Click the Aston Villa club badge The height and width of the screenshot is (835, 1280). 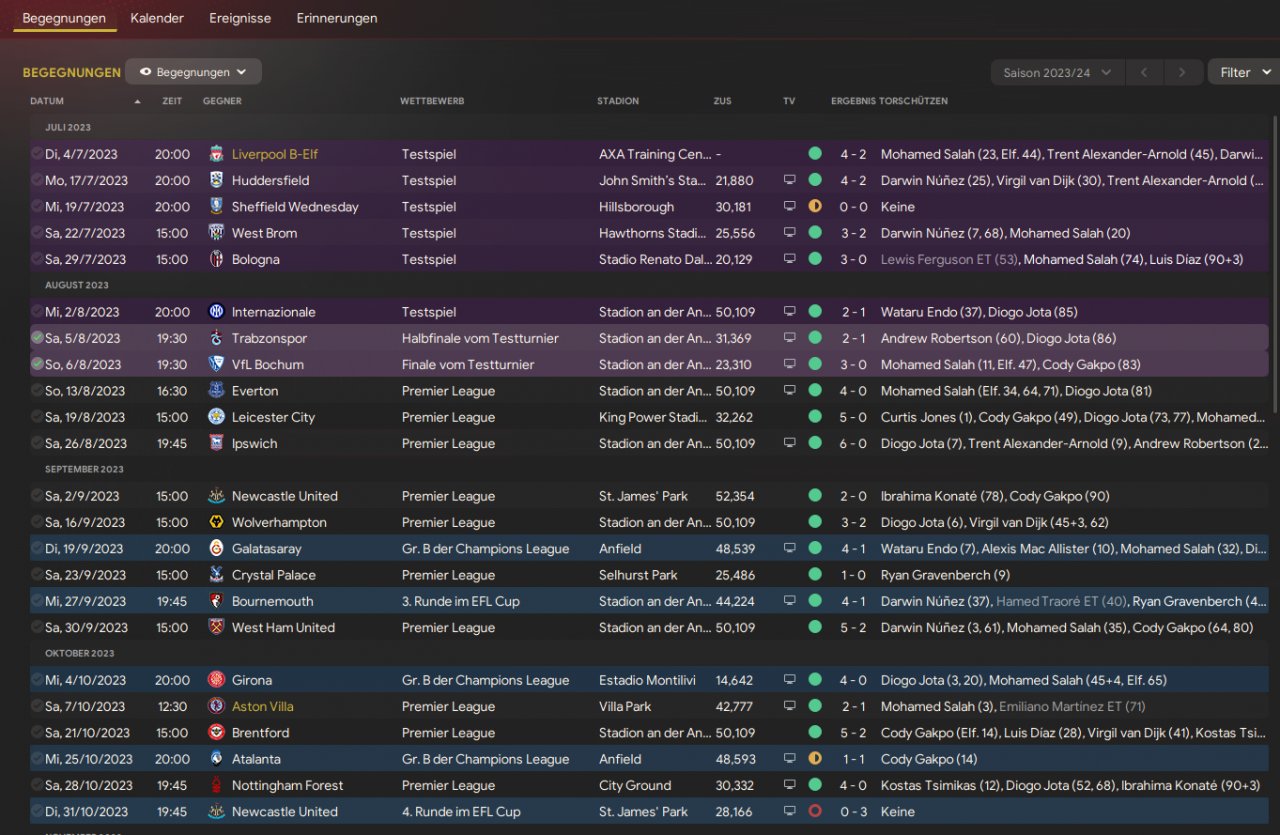tap(216, 707)
